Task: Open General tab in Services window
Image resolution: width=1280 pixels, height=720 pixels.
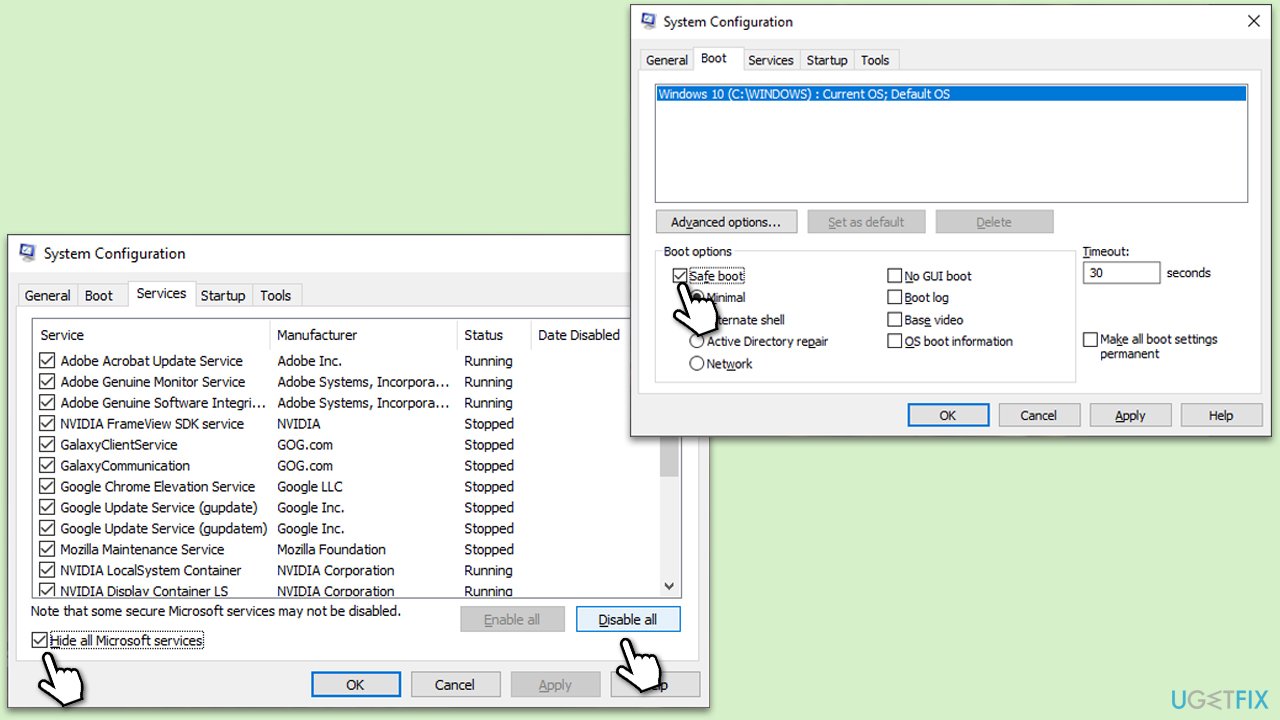Action: pyautogui.click(x=47, y=295)
